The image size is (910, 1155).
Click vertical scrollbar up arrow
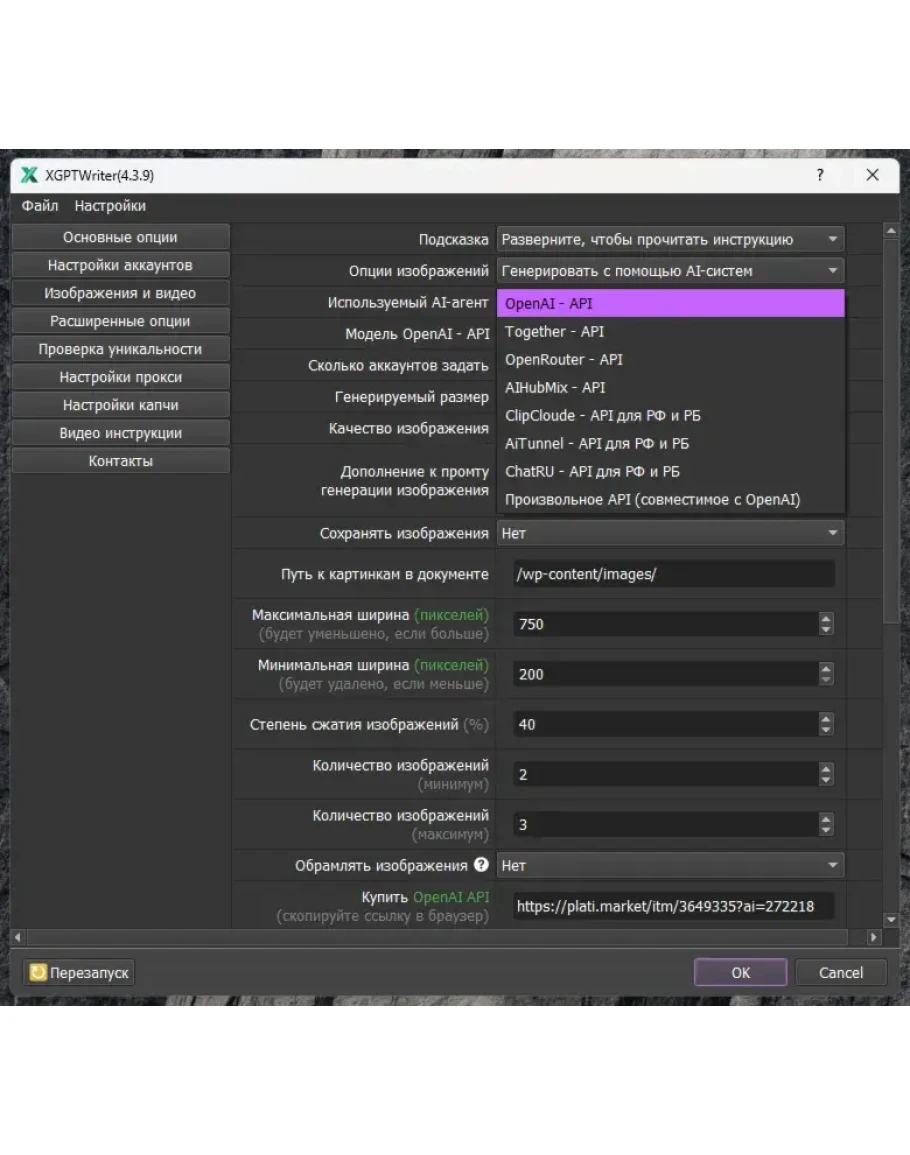(x=891, y=231)
